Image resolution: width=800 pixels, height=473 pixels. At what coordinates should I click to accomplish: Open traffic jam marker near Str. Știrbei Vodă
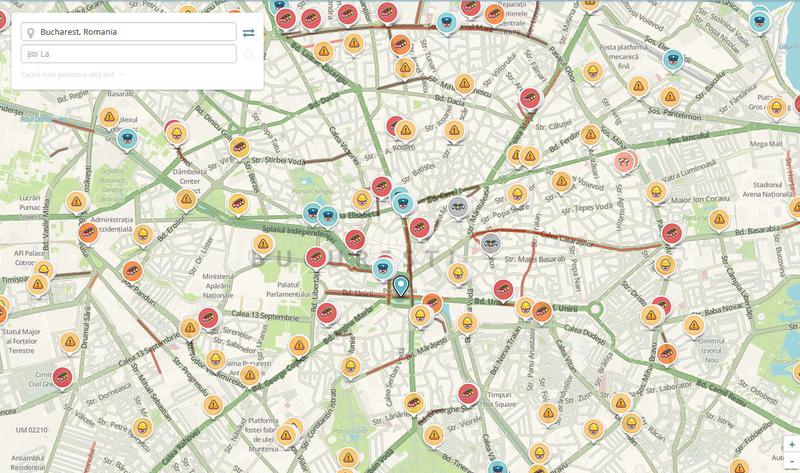coord(239,147)
